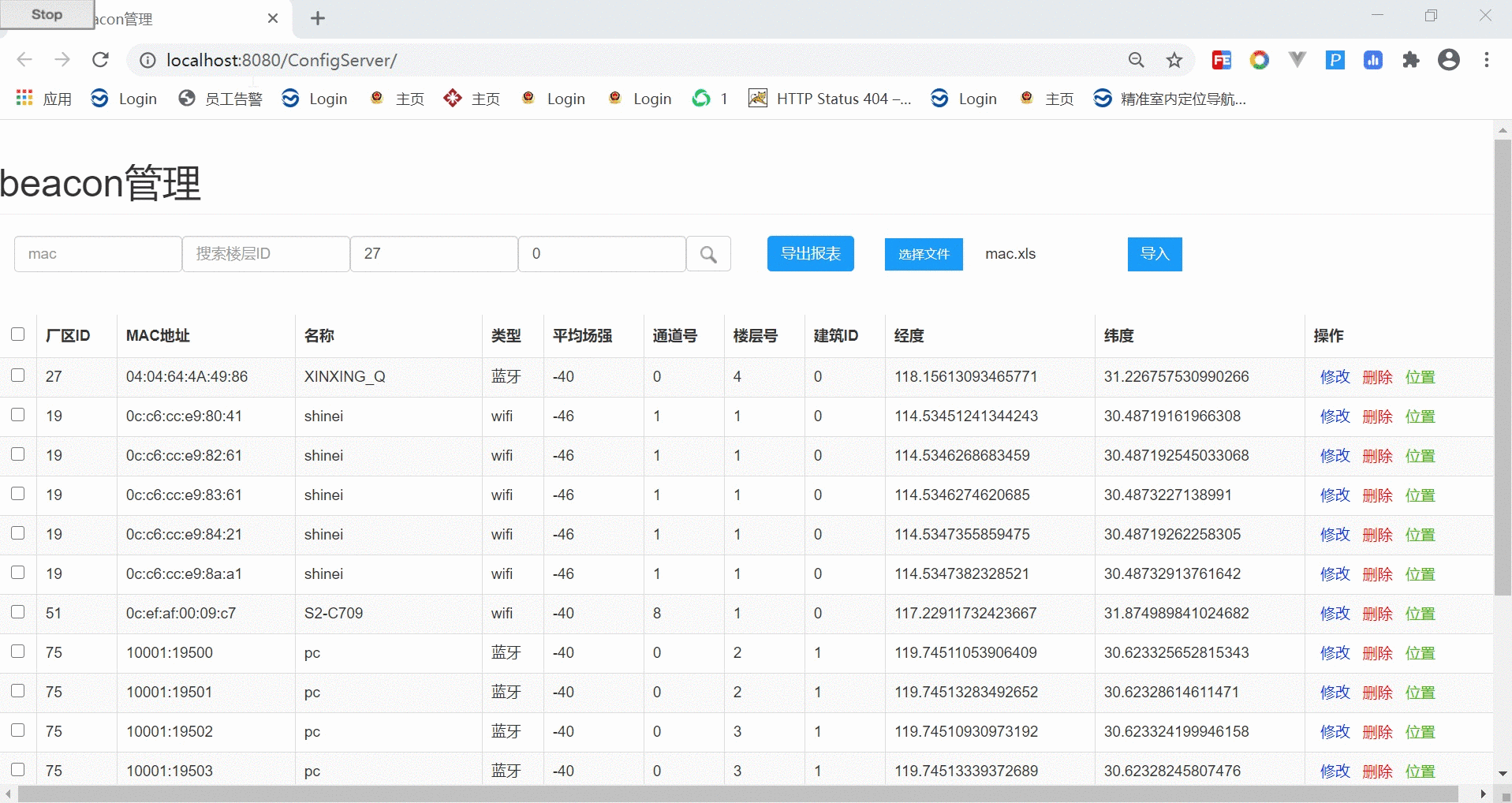This screenshot has height=803, width=1512.
Task: Click the 经度 column header
Action: 909,335
